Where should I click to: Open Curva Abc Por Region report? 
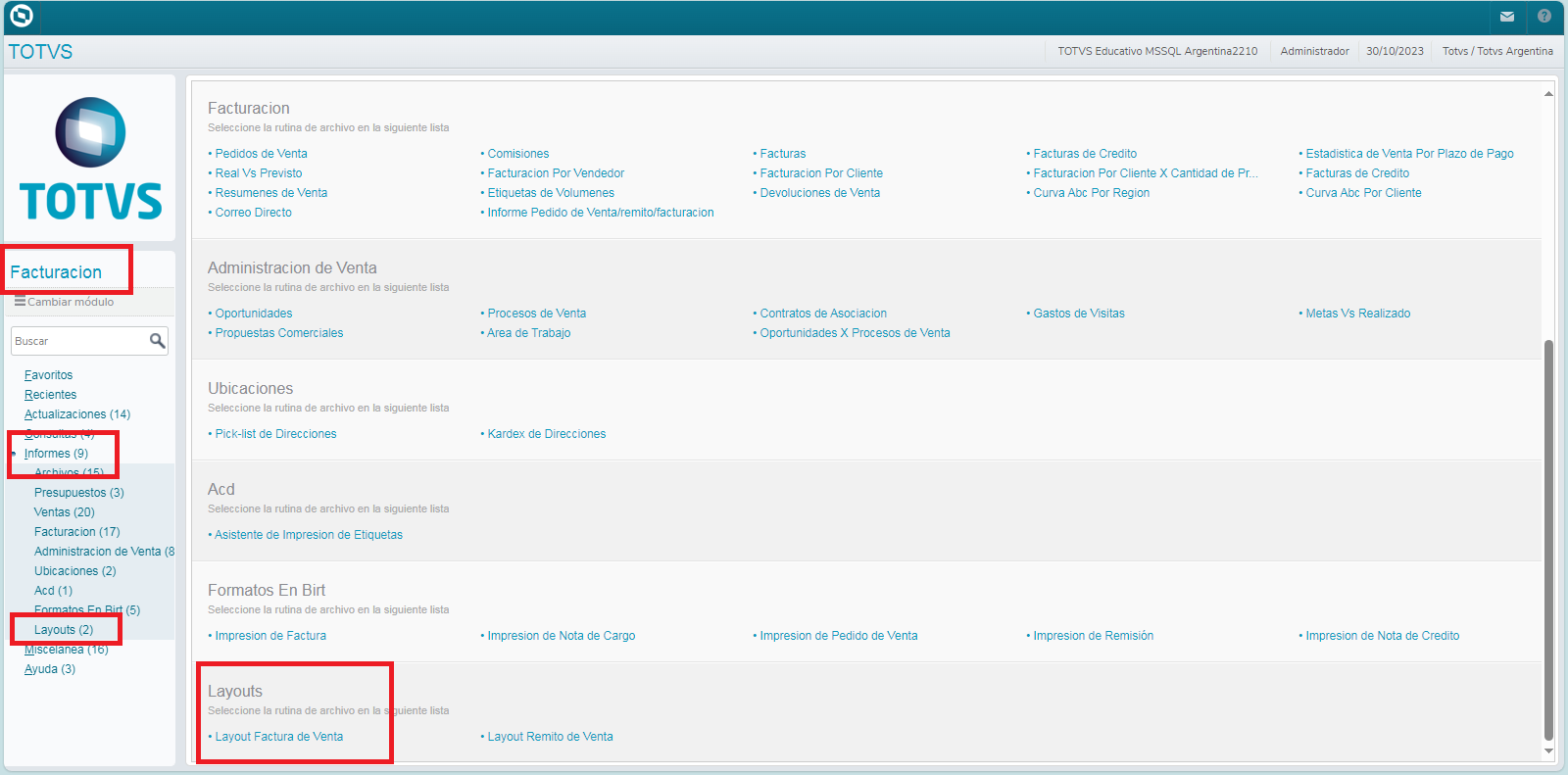point(1092,193)
